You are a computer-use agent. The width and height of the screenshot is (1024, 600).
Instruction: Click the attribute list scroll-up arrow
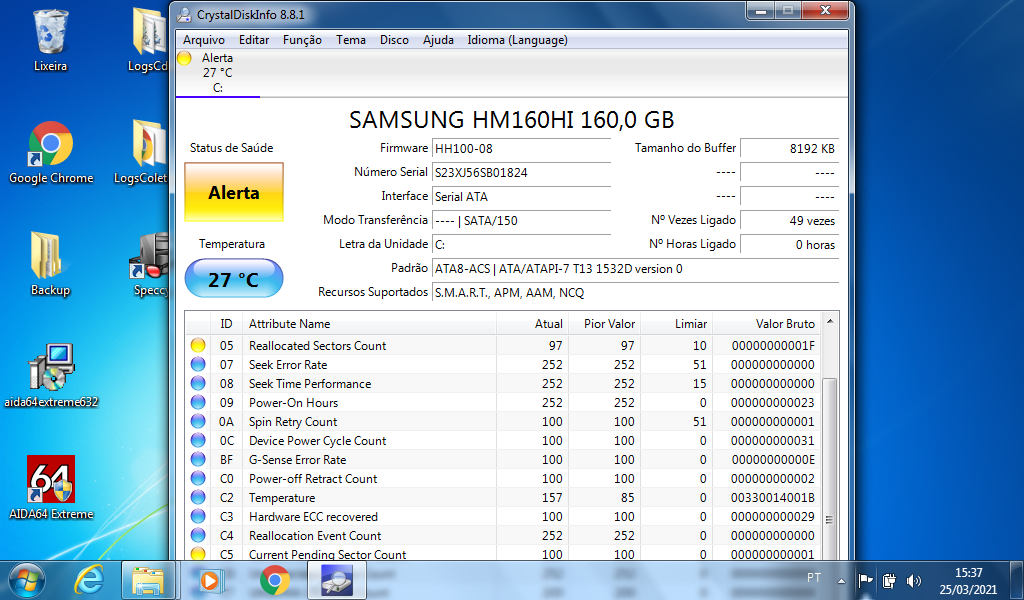point(830,321)
